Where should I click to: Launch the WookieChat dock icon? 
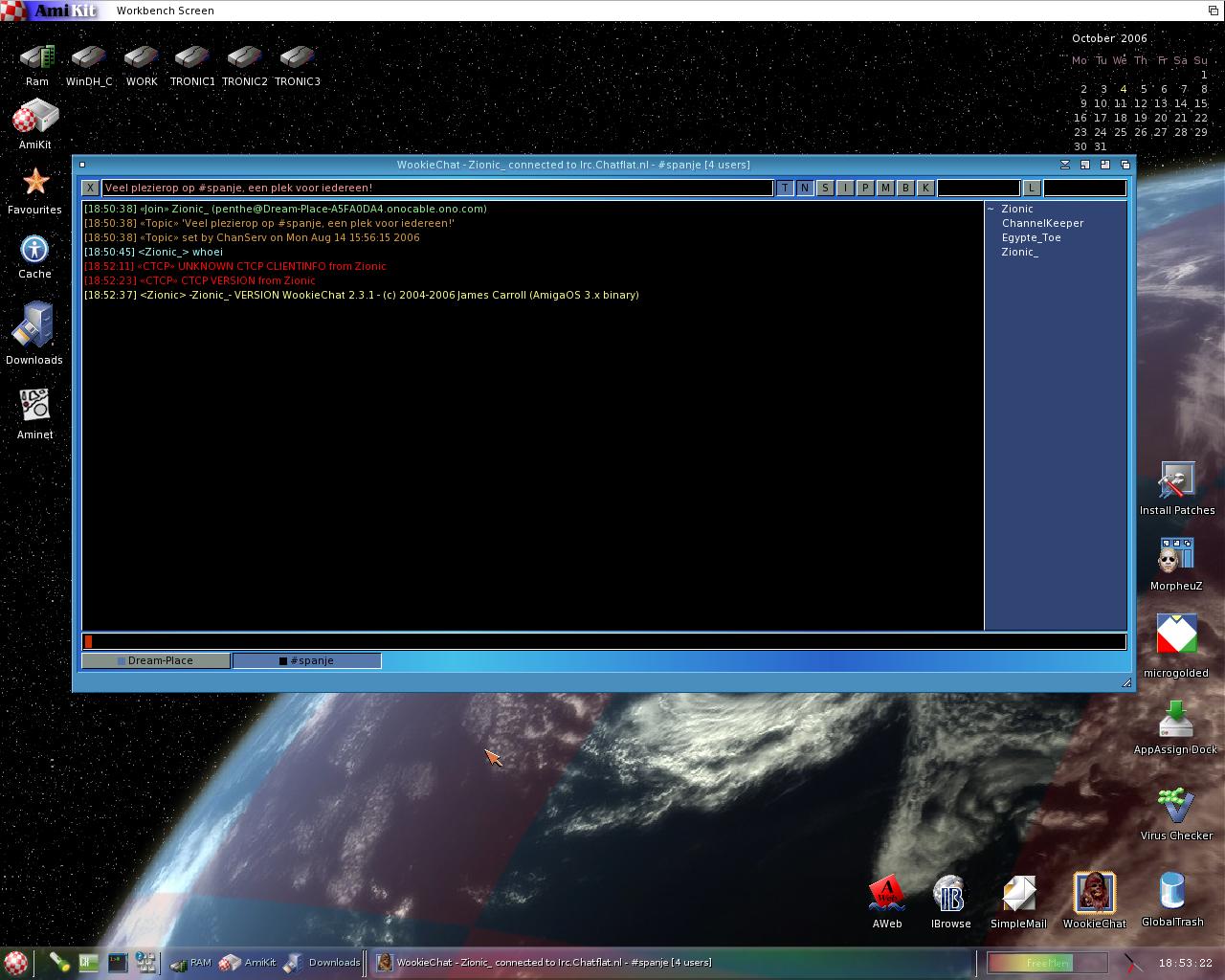tap(1094, 901)
